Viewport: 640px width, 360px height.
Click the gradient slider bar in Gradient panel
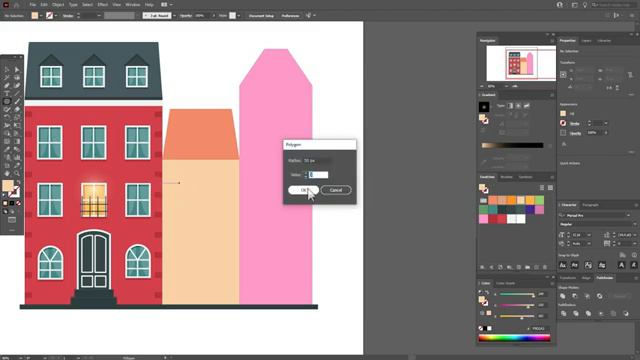tap(512, 145)
